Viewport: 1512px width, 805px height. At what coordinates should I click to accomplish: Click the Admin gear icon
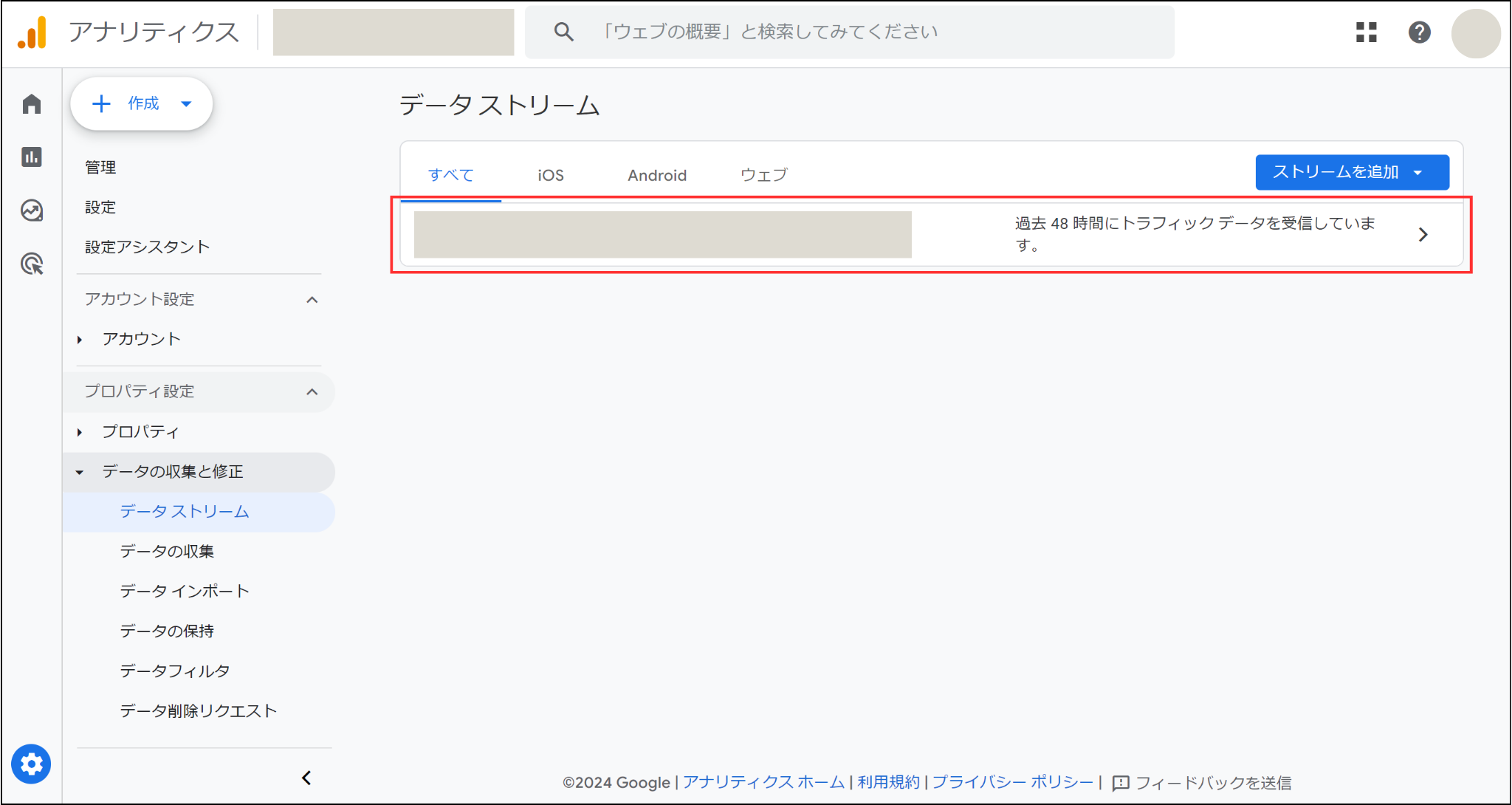click(31, 764)
